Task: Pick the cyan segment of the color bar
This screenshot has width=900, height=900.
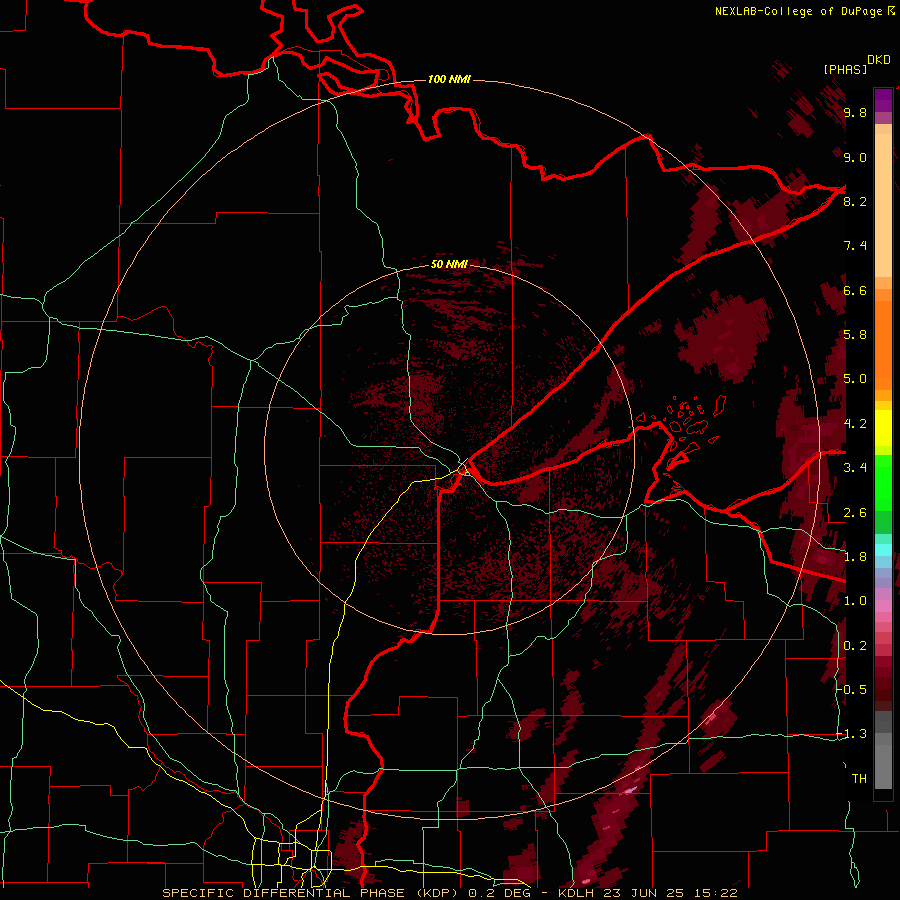Action: 883,549
